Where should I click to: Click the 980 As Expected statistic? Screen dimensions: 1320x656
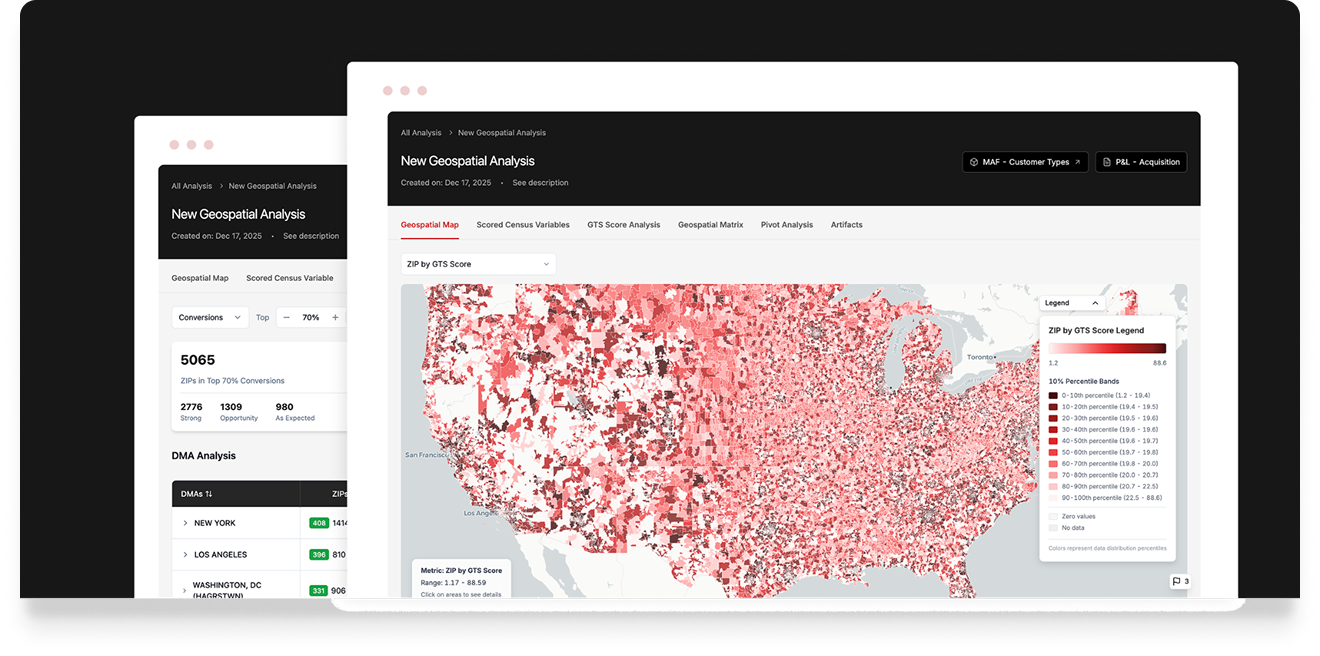point(295,412)
